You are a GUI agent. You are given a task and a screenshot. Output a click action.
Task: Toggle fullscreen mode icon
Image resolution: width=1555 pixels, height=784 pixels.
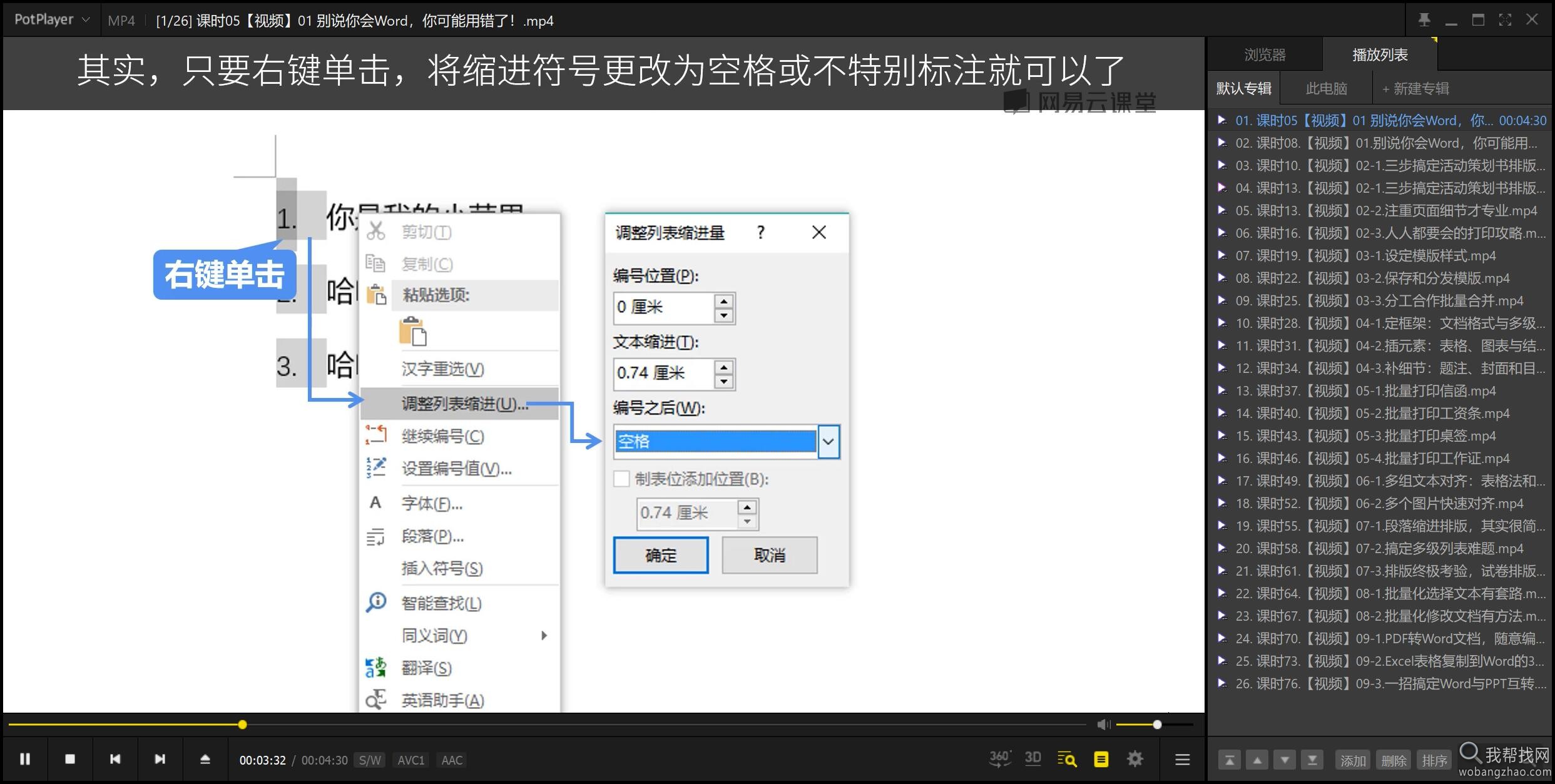(1505, 19)
